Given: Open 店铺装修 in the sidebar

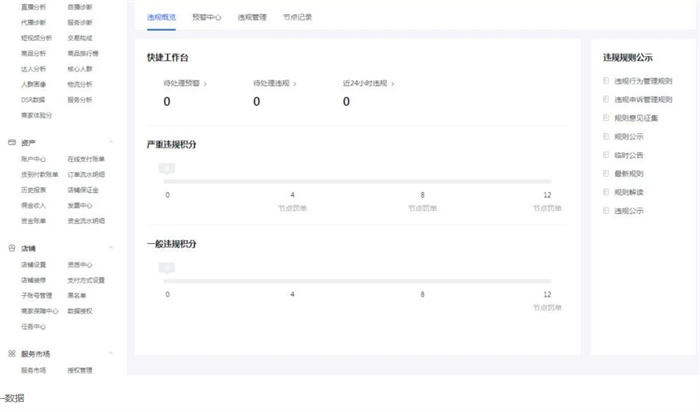Looking at the screenshot, I should [33, 280].
